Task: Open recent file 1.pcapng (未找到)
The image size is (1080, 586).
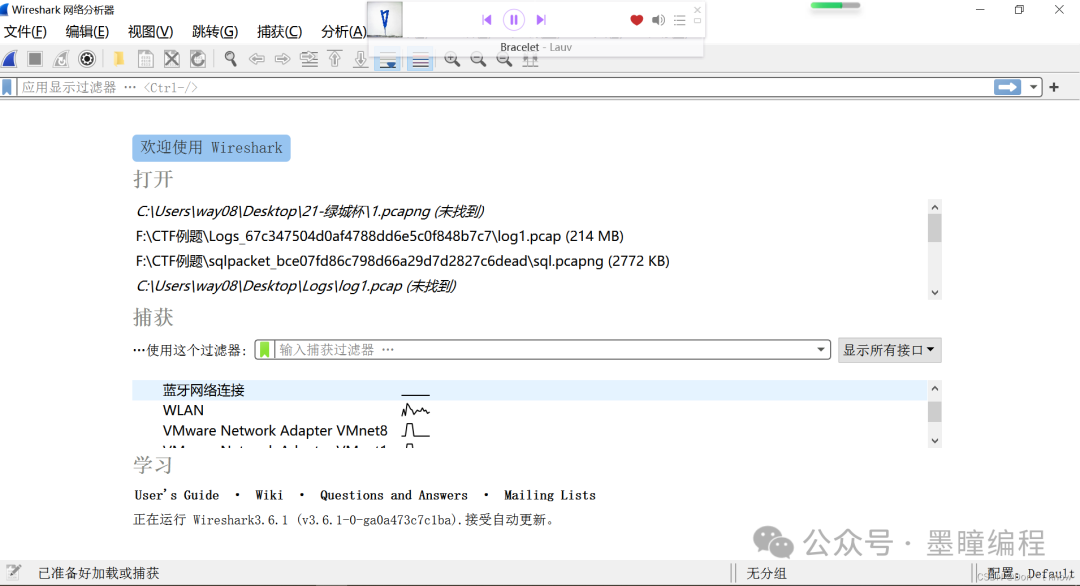Action: 310,211
